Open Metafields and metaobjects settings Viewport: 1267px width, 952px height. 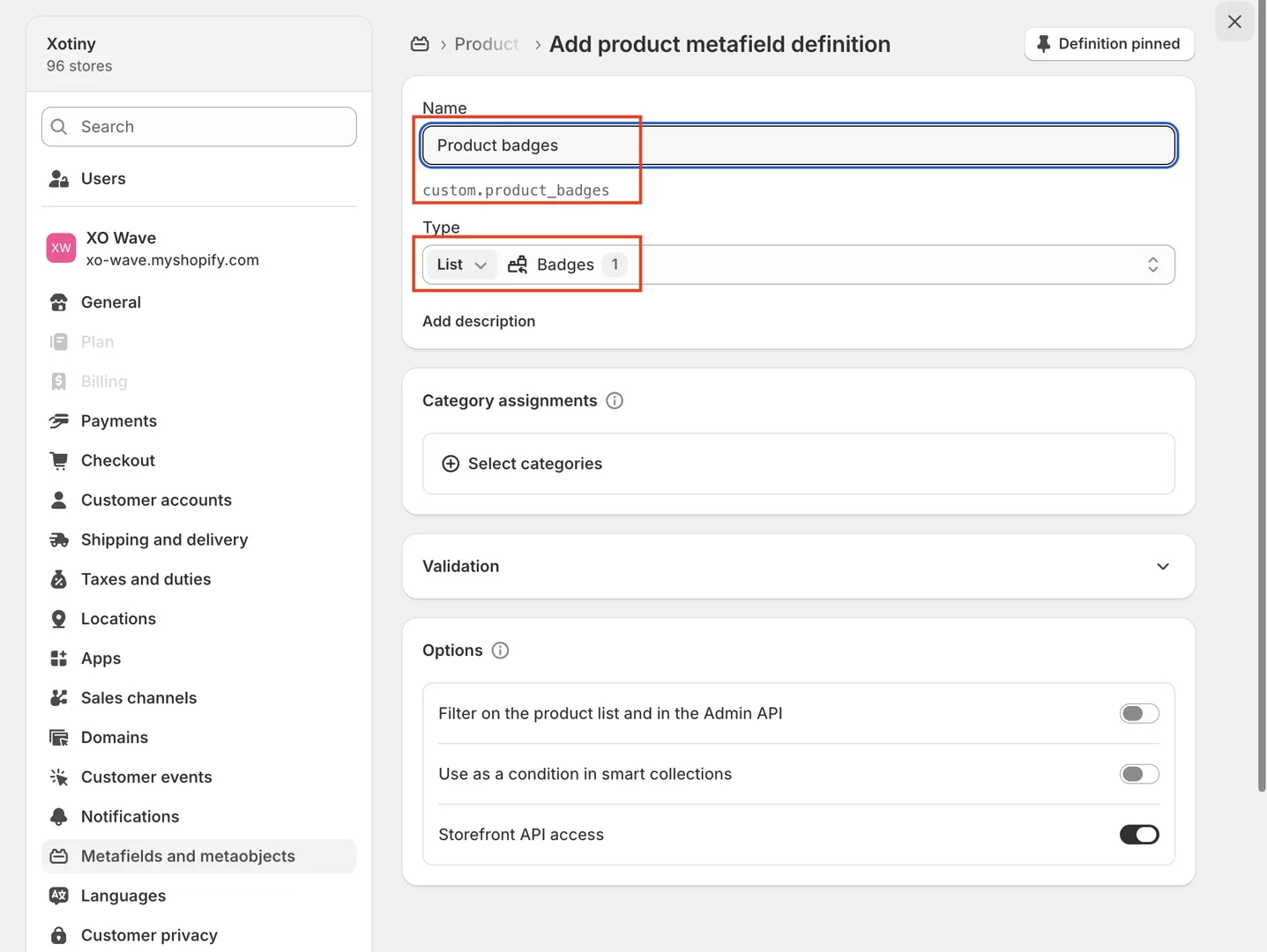tap(198, 857)
